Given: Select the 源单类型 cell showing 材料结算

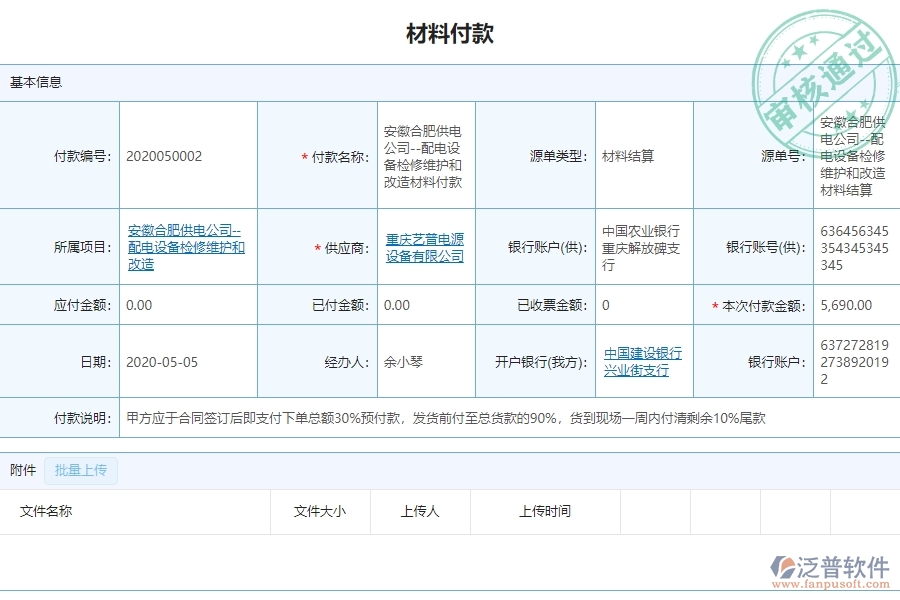Looking at the screenshot, I should click(x=626, y=156).
